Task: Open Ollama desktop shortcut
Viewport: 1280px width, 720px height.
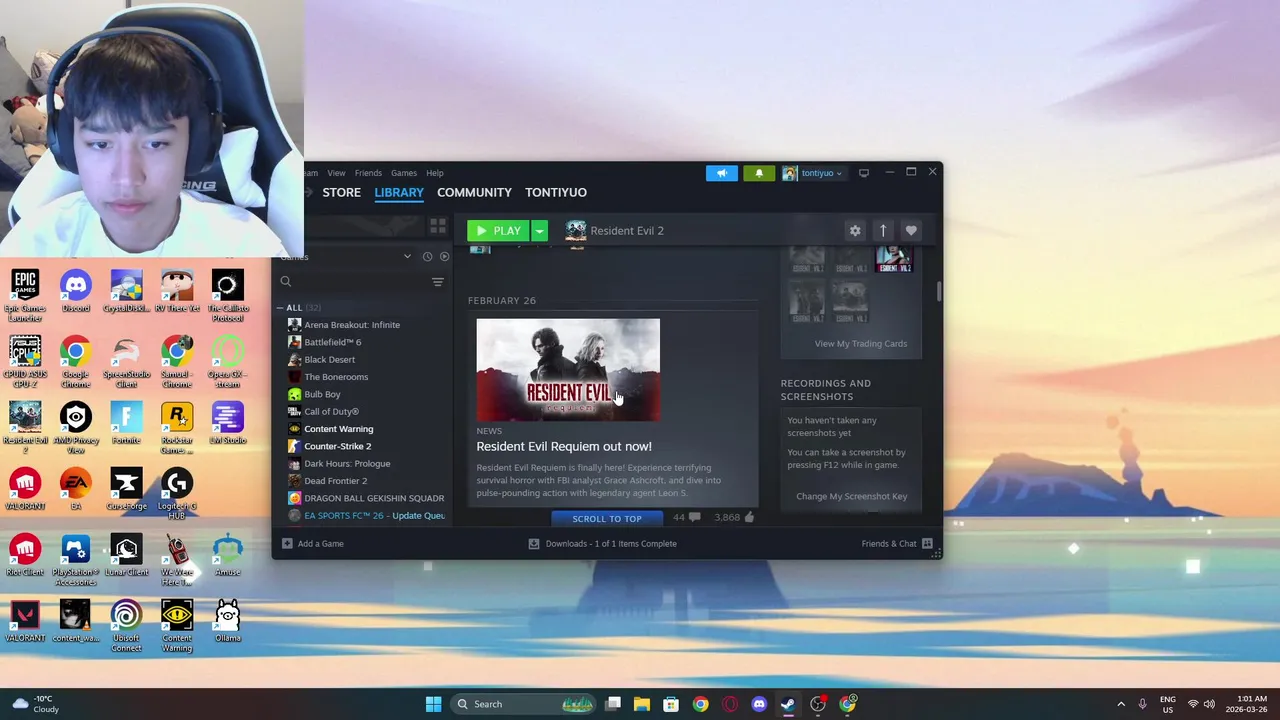Action: [x=228, y=621]
